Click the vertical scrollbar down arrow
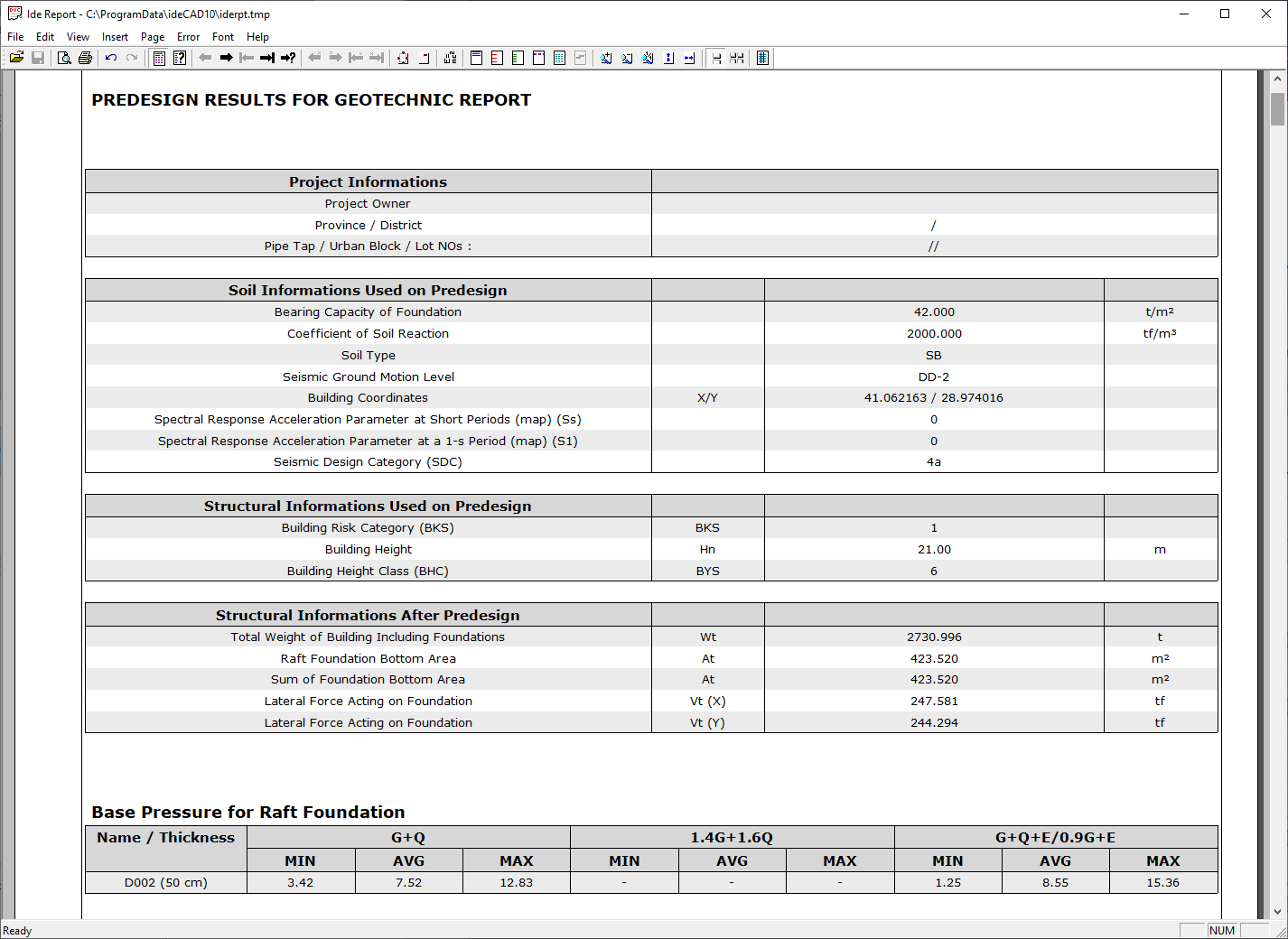The height and width of the screenshot is (939, 1288). [x=1277, y=911]
